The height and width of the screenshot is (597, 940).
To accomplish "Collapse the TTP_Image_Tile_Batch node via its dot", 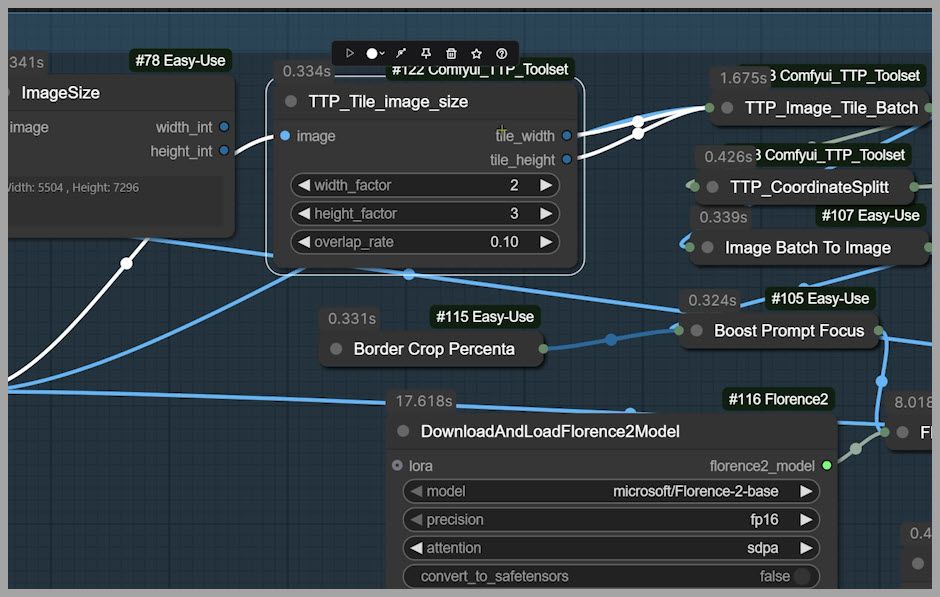I will point(727,108).
